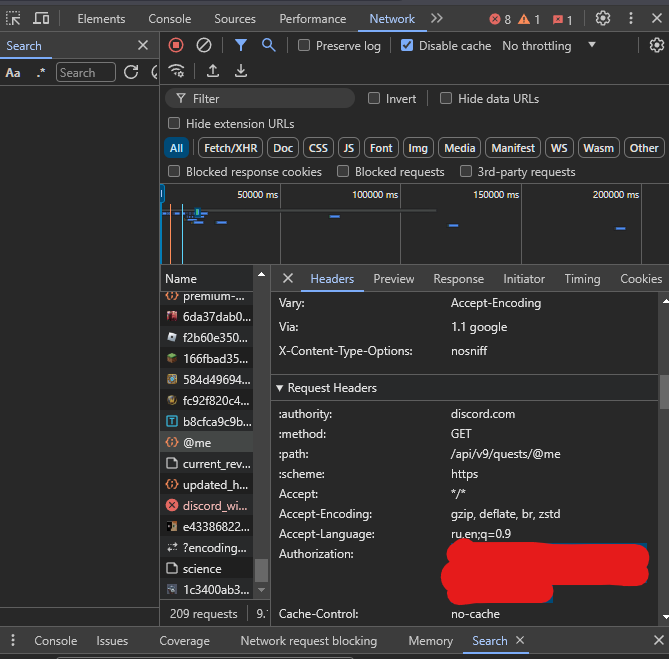
Task: Toggle match case Aa in Search
Action: coord(13,73)
